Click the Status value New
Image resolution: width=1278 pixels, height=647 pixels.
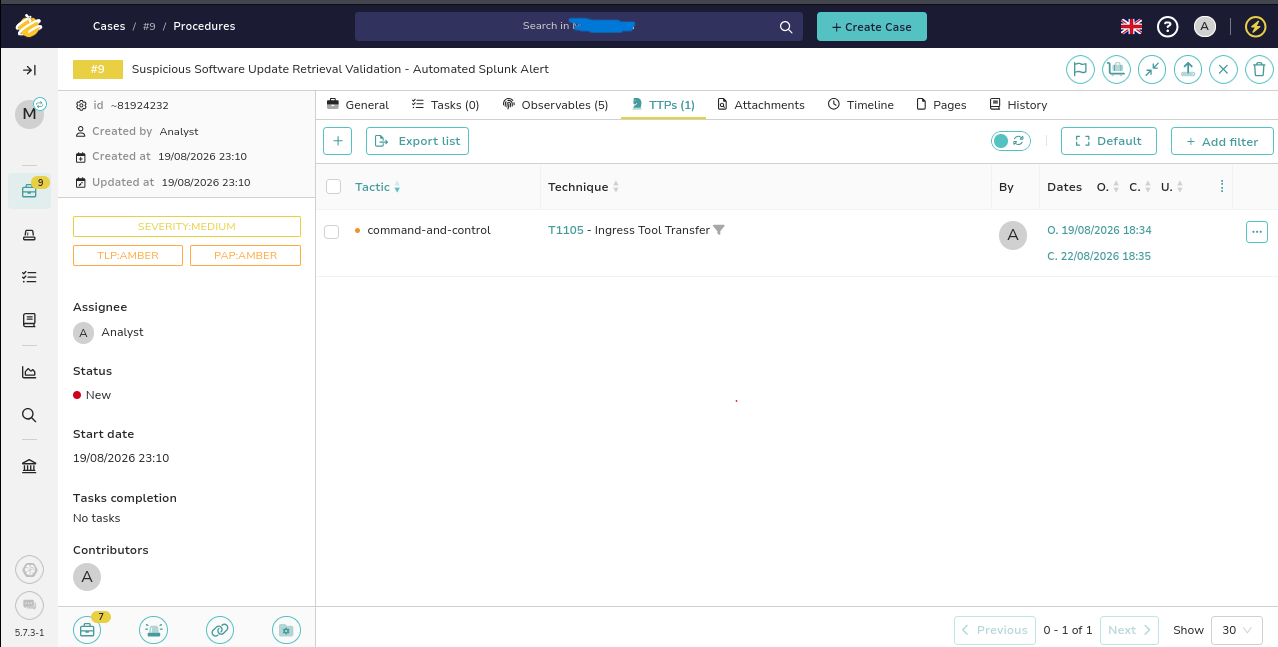98,395
